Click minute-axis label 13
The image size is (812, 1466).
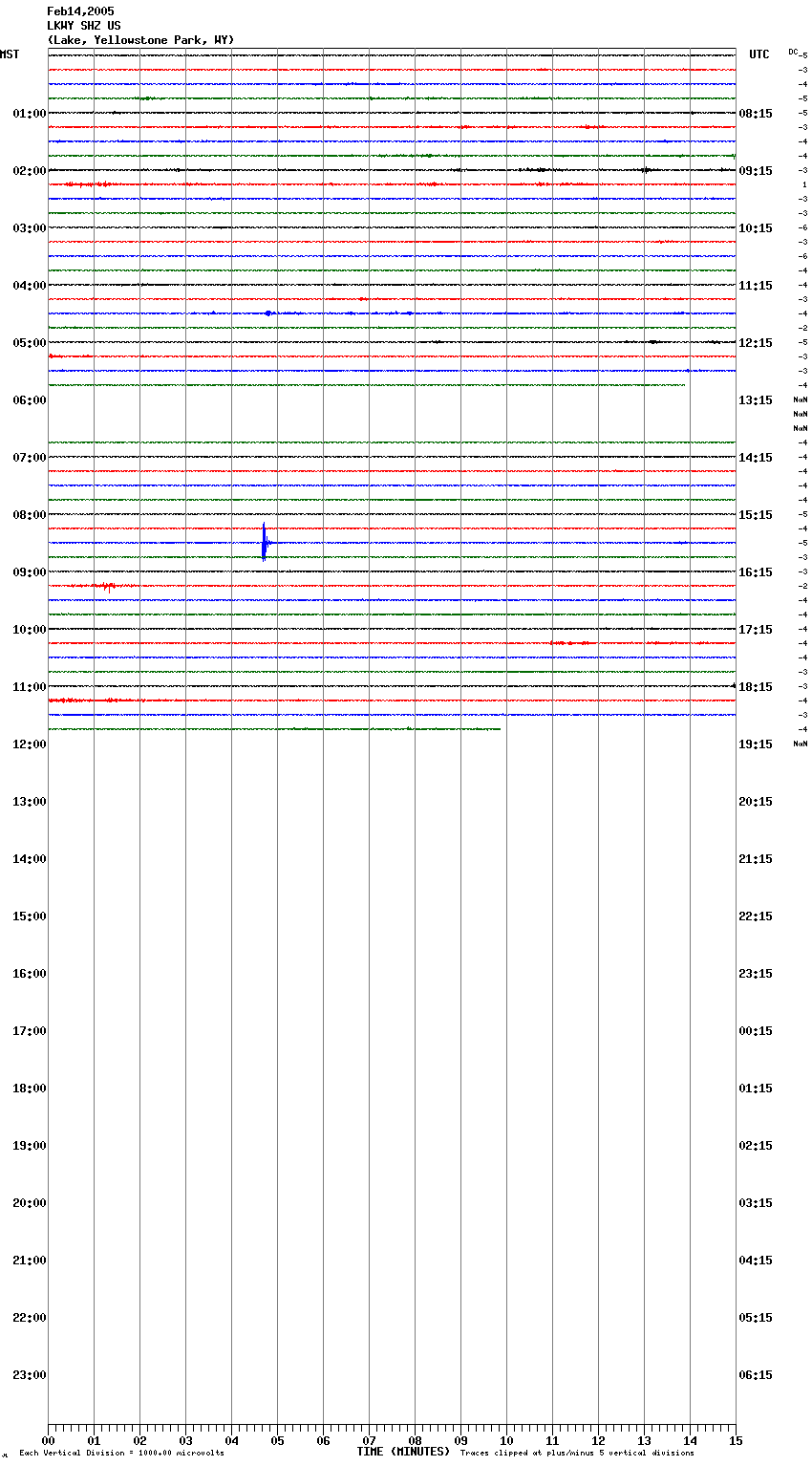[x=644, y=1441]
